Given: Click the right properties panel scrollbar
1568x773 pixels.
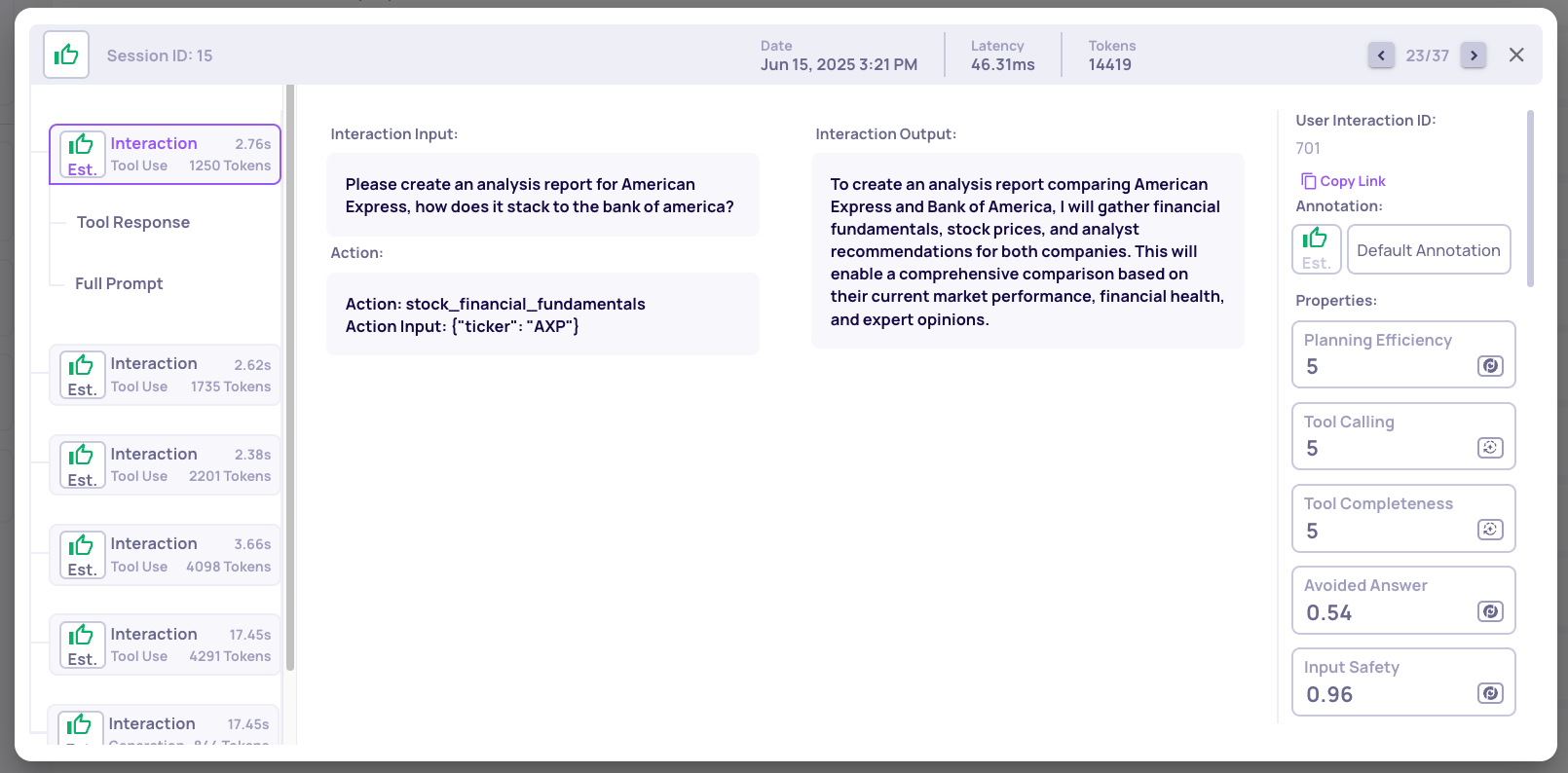Looking at the screenshot, I should point(1530,198).
